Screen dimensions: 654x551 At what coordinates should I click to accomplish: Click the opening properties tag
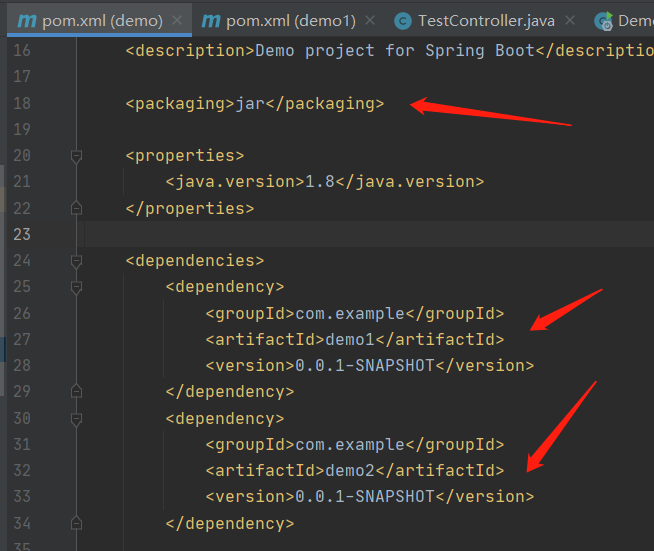[x=184, y=156]
